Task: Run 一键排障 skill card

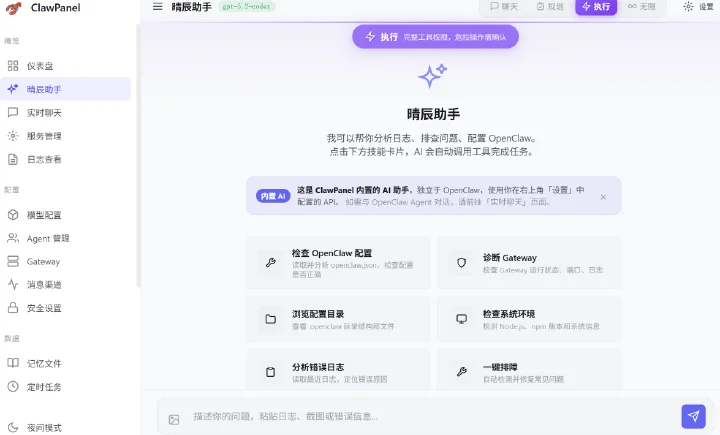Action: pos(529,370)
